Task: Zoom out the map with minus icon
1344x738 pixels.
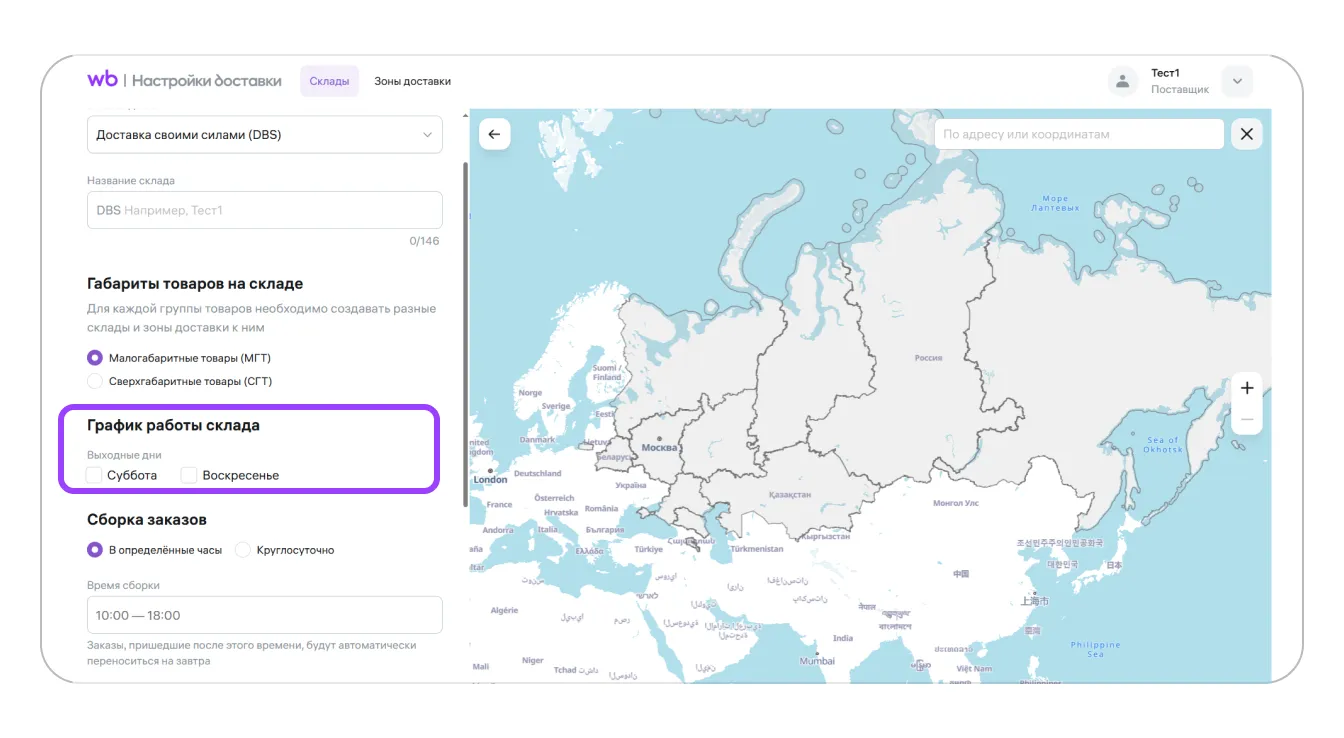Action: (1246, 419)
